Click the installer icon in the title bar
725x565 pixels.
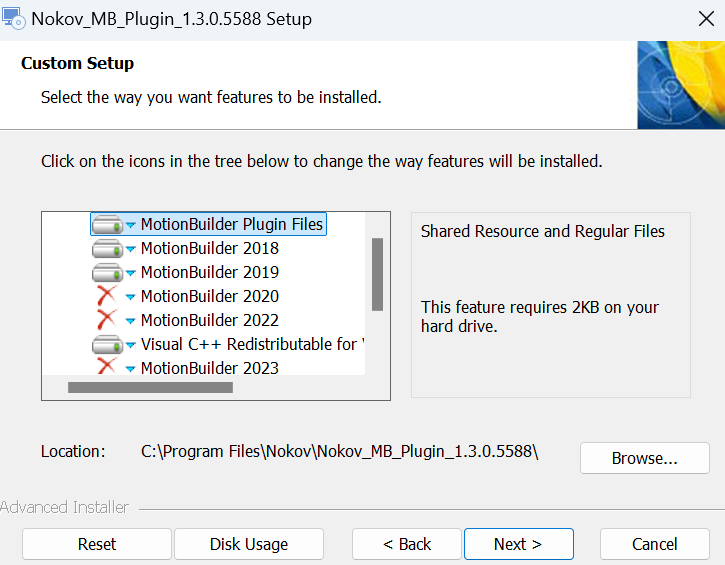13,19
